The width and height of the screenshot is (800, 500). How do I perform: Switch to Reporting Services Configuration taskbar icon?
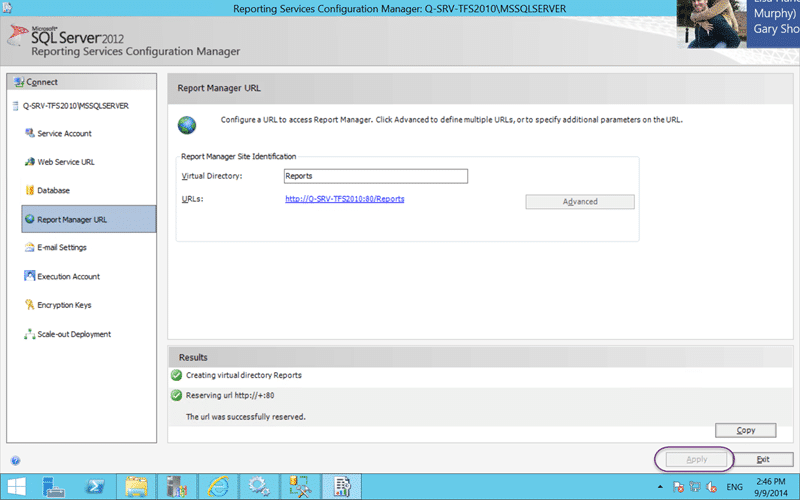pyautogui.click(x=341, y=486)
